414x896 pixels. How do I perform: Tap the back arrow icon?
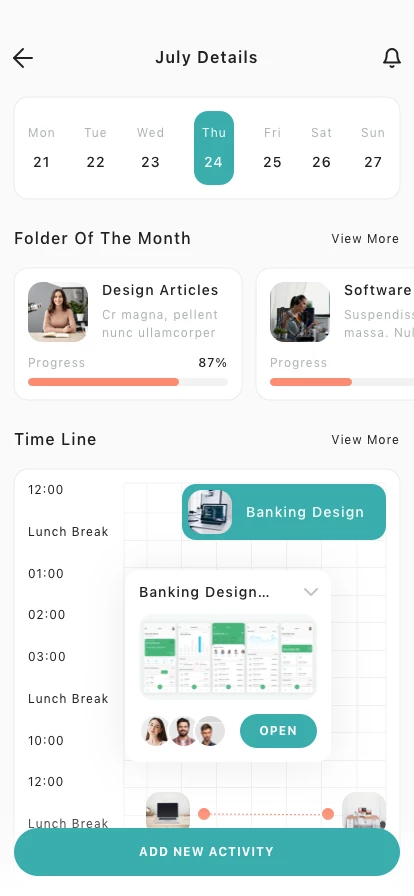(23, 58)
